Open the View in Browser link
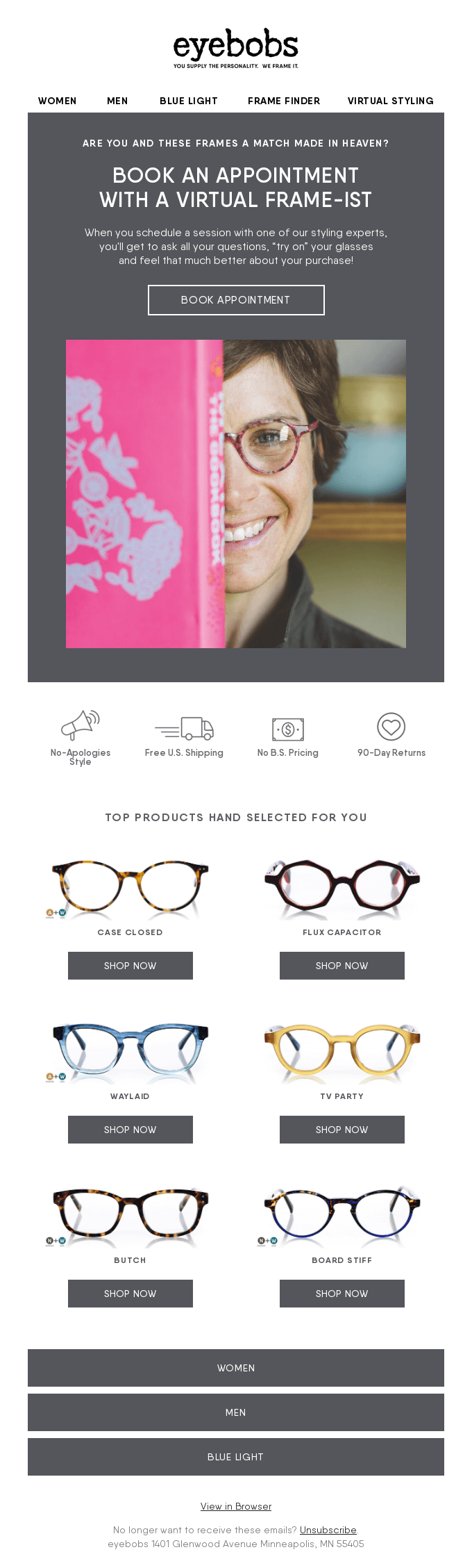This screenshot has width=472, height=1568. 236,1506
